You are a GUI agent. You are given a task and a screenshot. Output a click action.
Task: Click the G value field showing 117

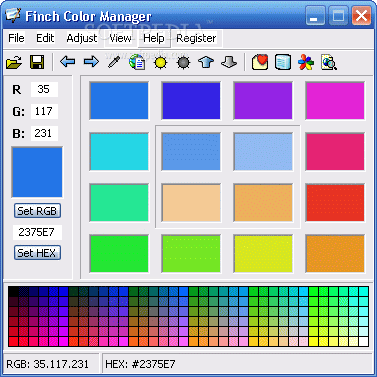click(x=44, y=111)
